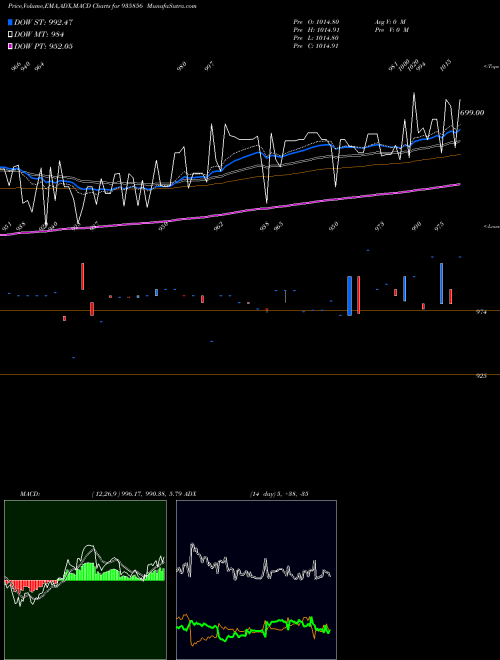Open the ADX indicator panel
Viewport: 500px width, 660px height.
[256, 580]
